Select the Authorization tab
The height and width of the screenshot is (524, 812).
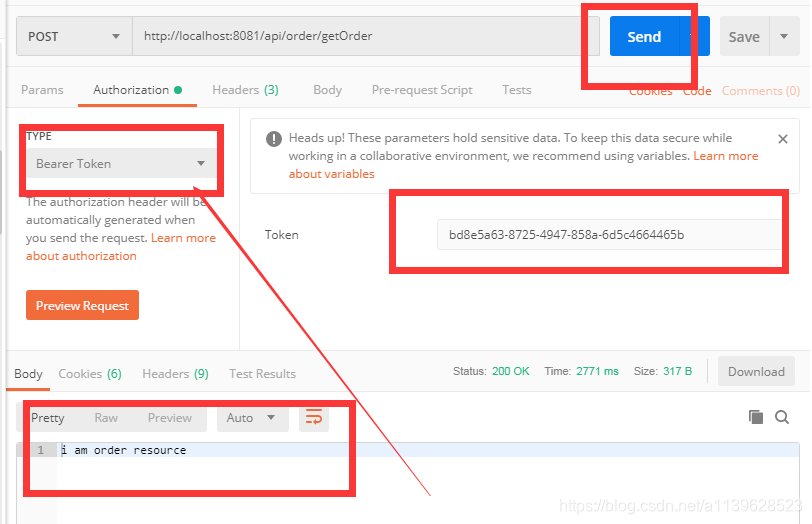(137, 90)
